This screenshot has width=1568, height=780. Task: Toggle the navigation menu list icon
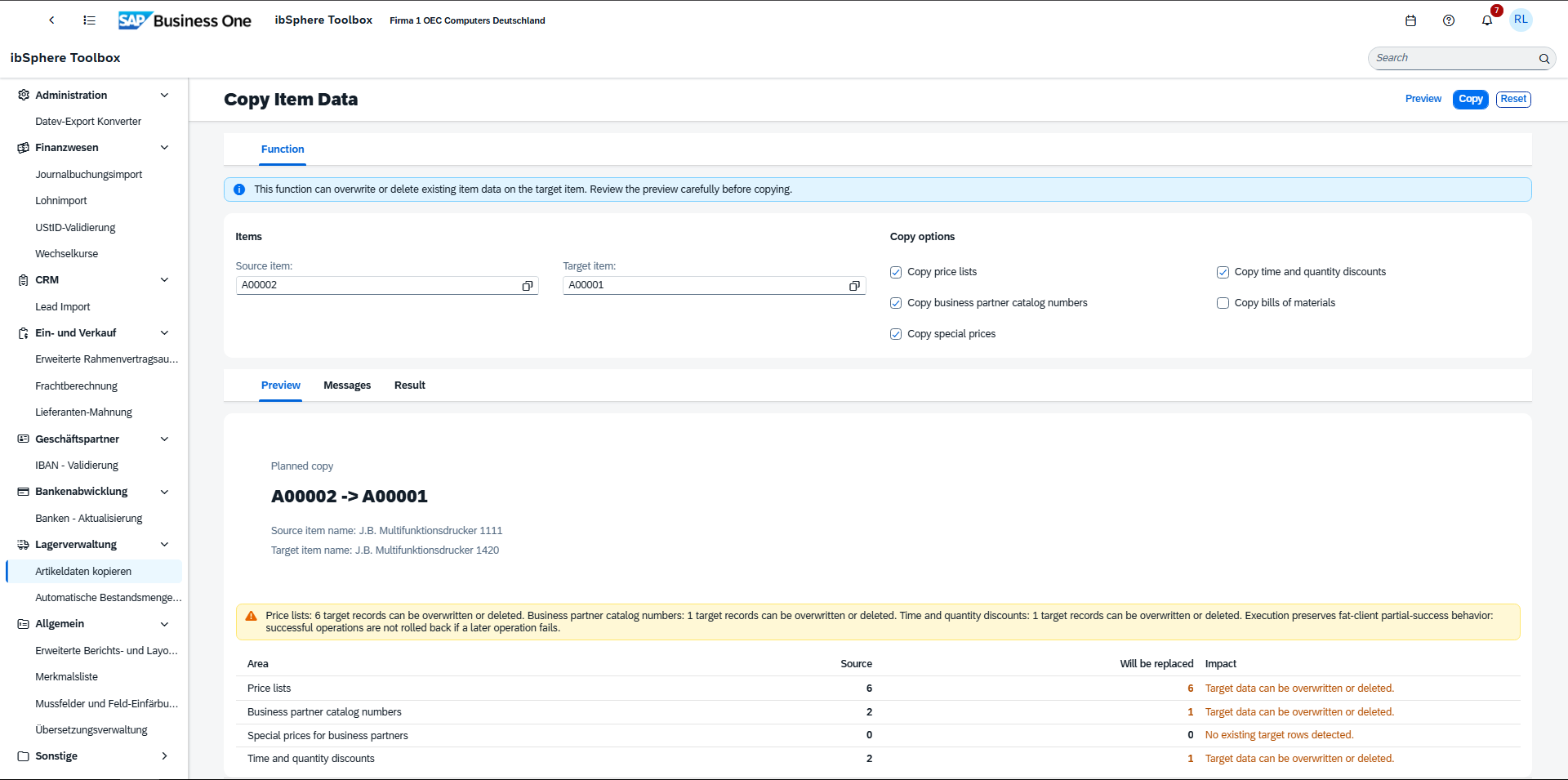click(x=89, y=20)
